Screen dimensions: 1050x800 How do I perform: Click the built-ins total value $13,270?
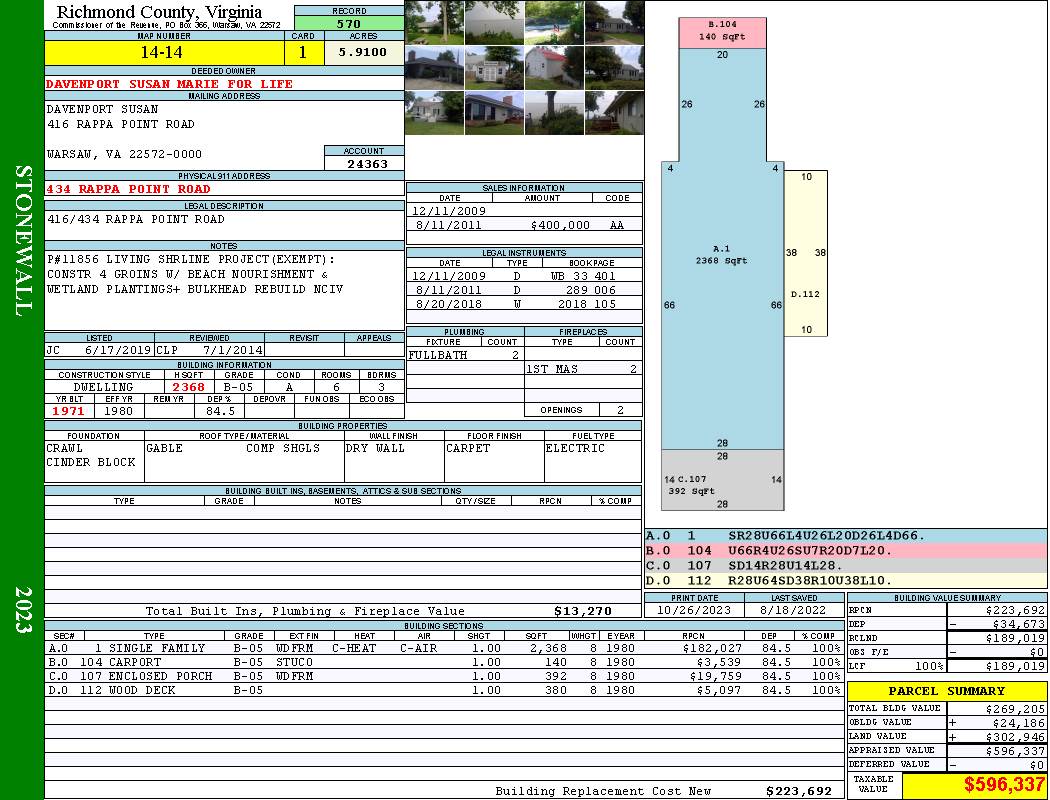click(x=583, y=611)
